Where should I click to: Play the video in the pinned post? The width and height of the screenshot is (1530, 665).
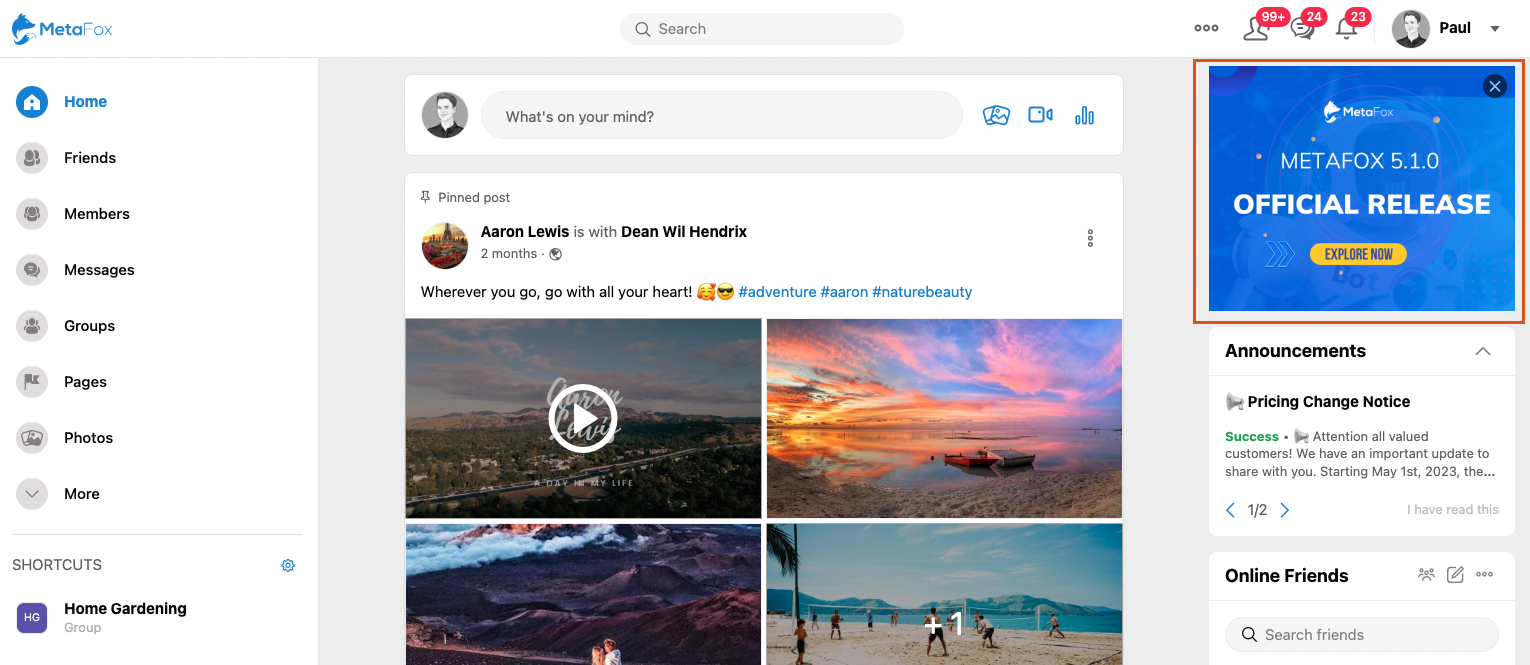click(583, 418)
